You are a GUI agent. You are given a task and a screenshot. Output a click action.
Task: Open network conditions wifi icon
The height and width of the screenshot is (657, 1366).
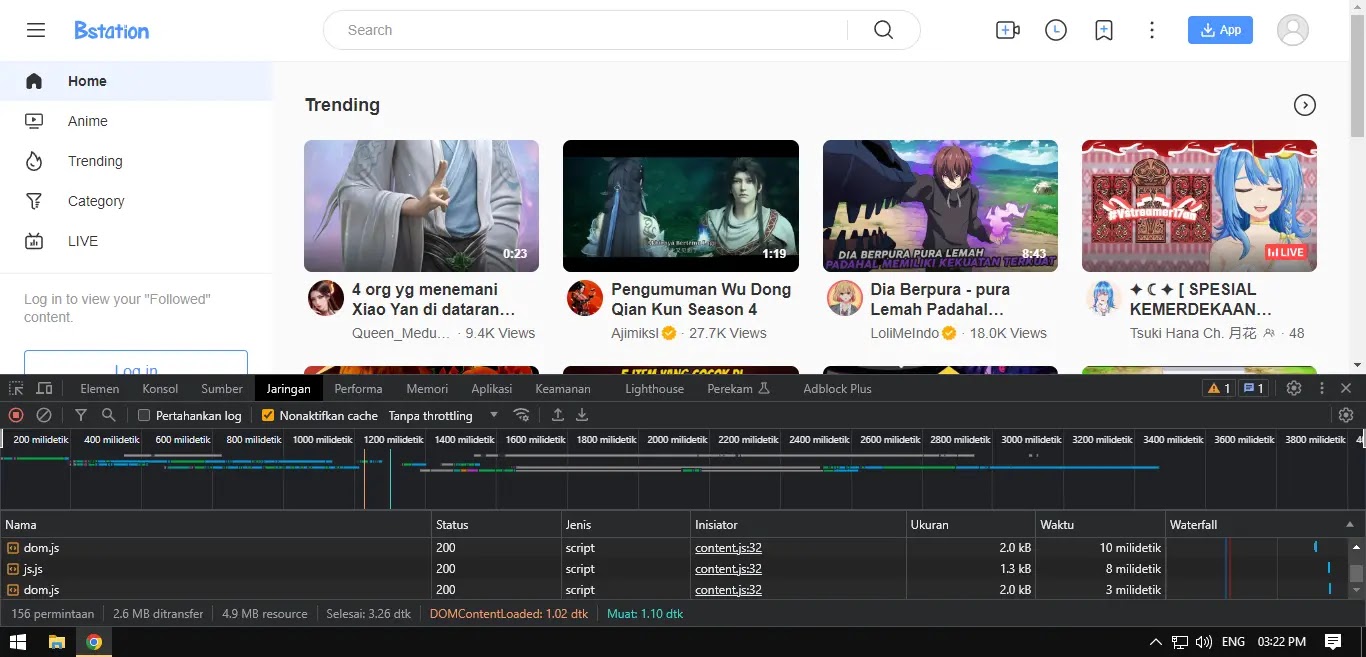pyautogui.click(x=521, y=415)
